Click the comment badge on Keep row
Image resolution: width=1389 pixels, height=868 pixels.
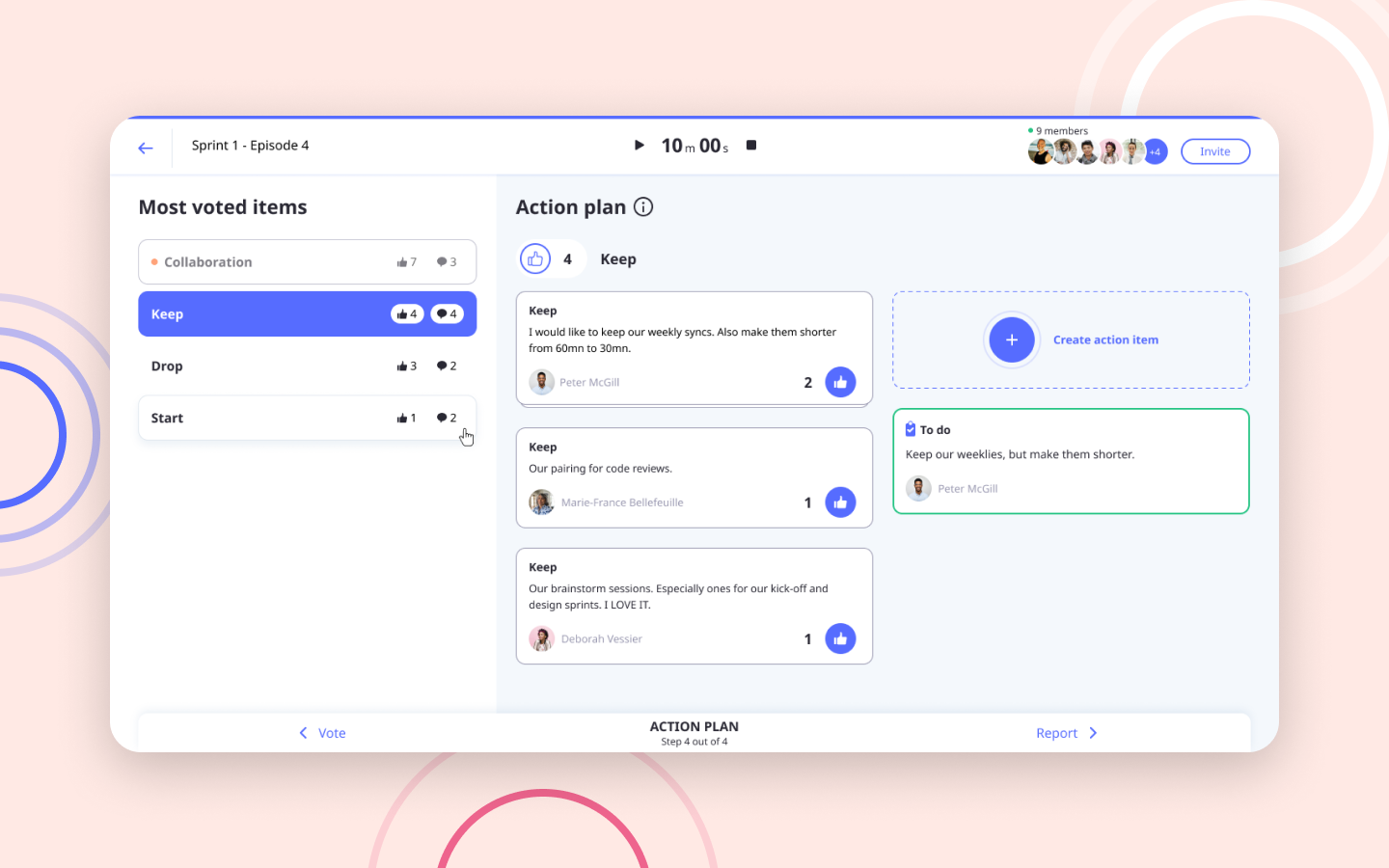(x=447, y=313)
